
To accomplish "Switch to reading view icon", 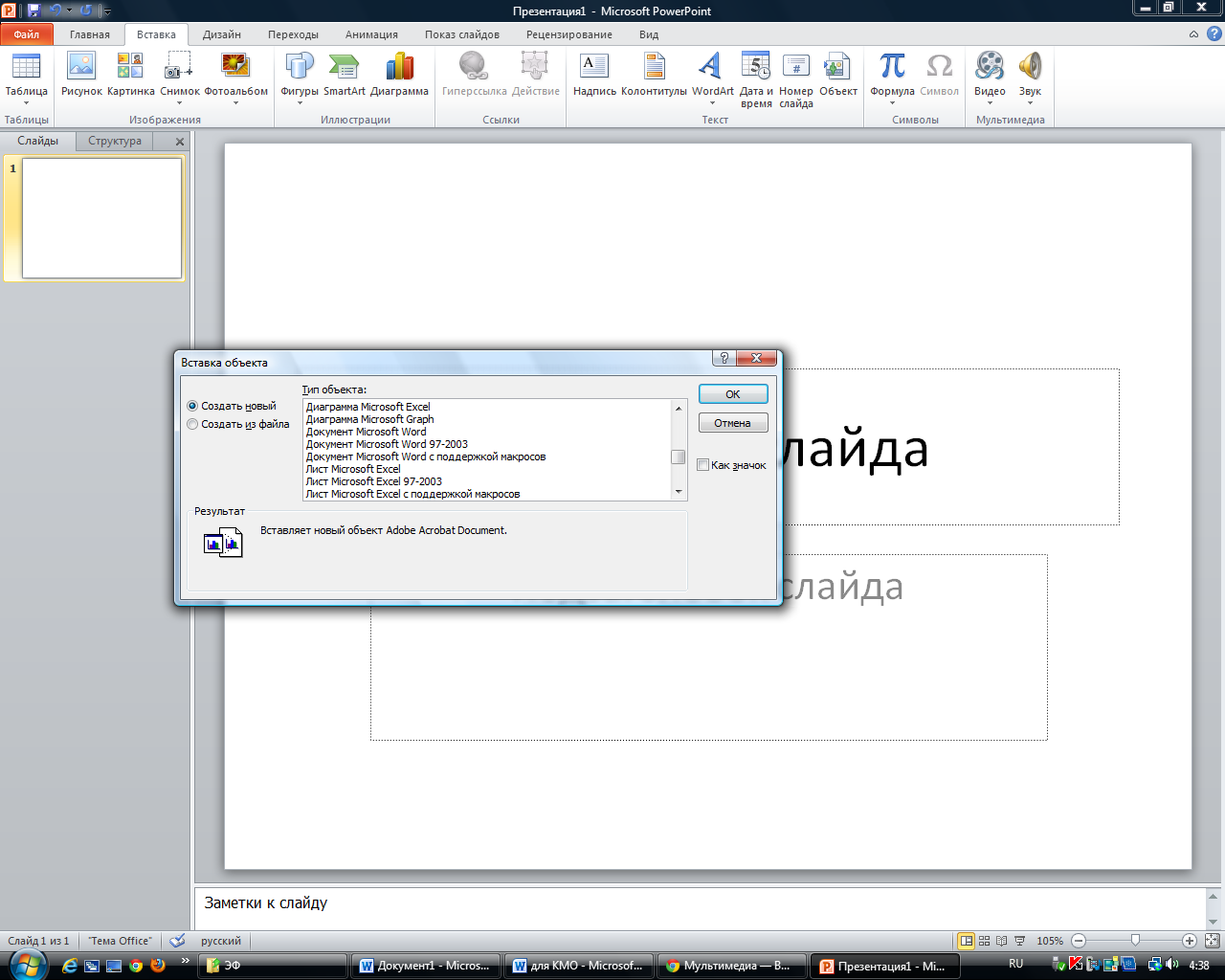I will [x=1001, y=941].
